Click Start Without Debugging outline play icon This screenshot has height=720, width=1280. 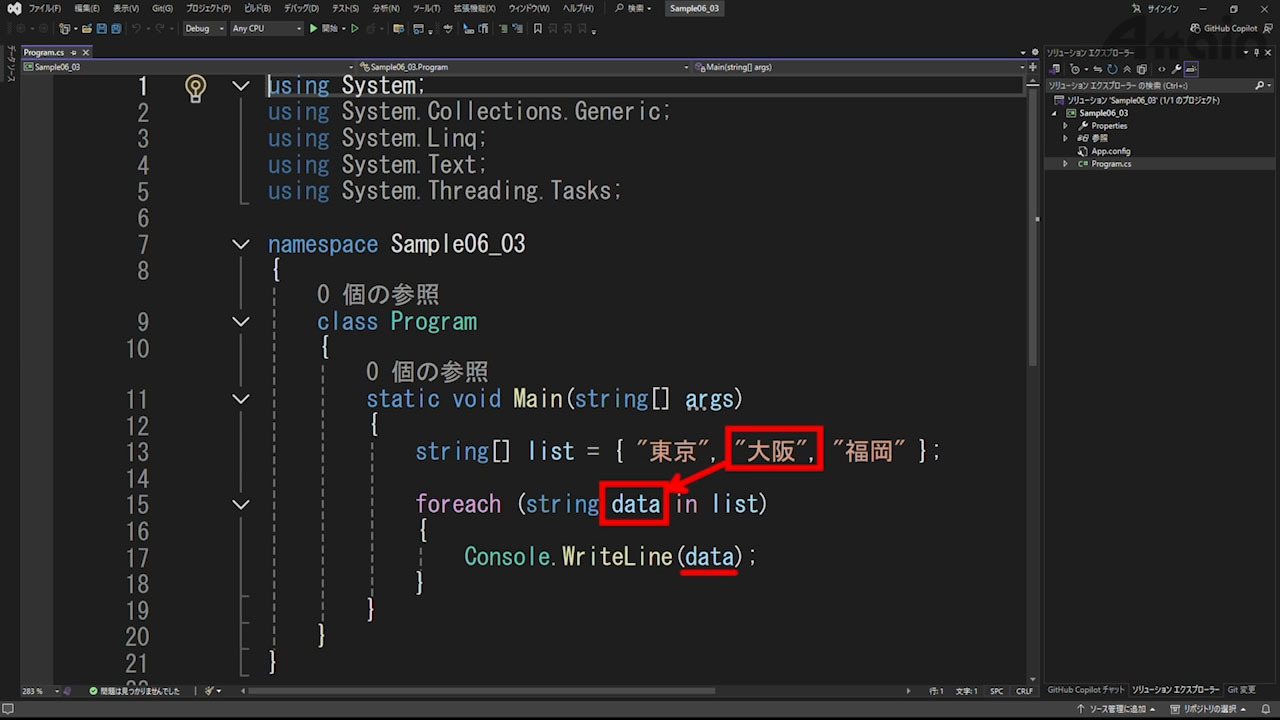tap(354, 28)
